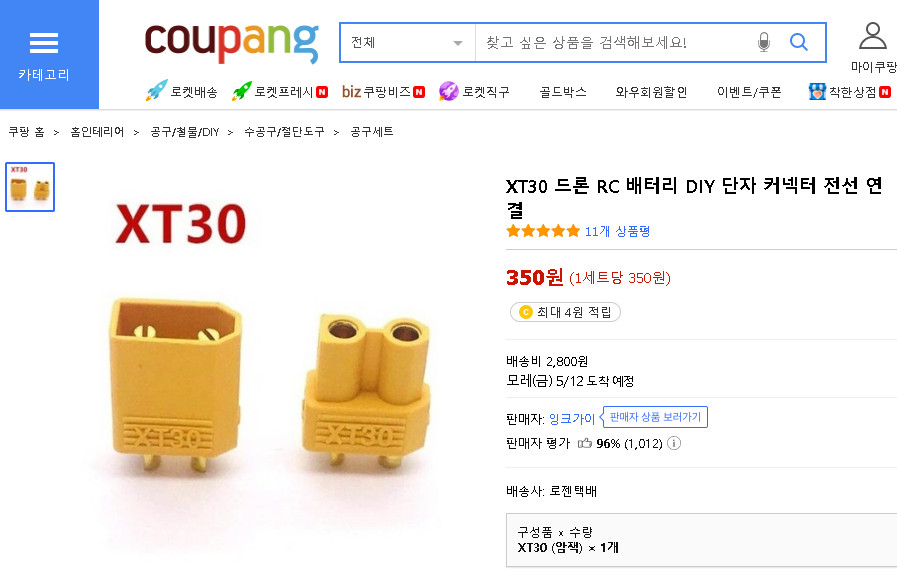
Task: Click the 로켓배송 rocket icon
Action: click(x=156, y=91)
